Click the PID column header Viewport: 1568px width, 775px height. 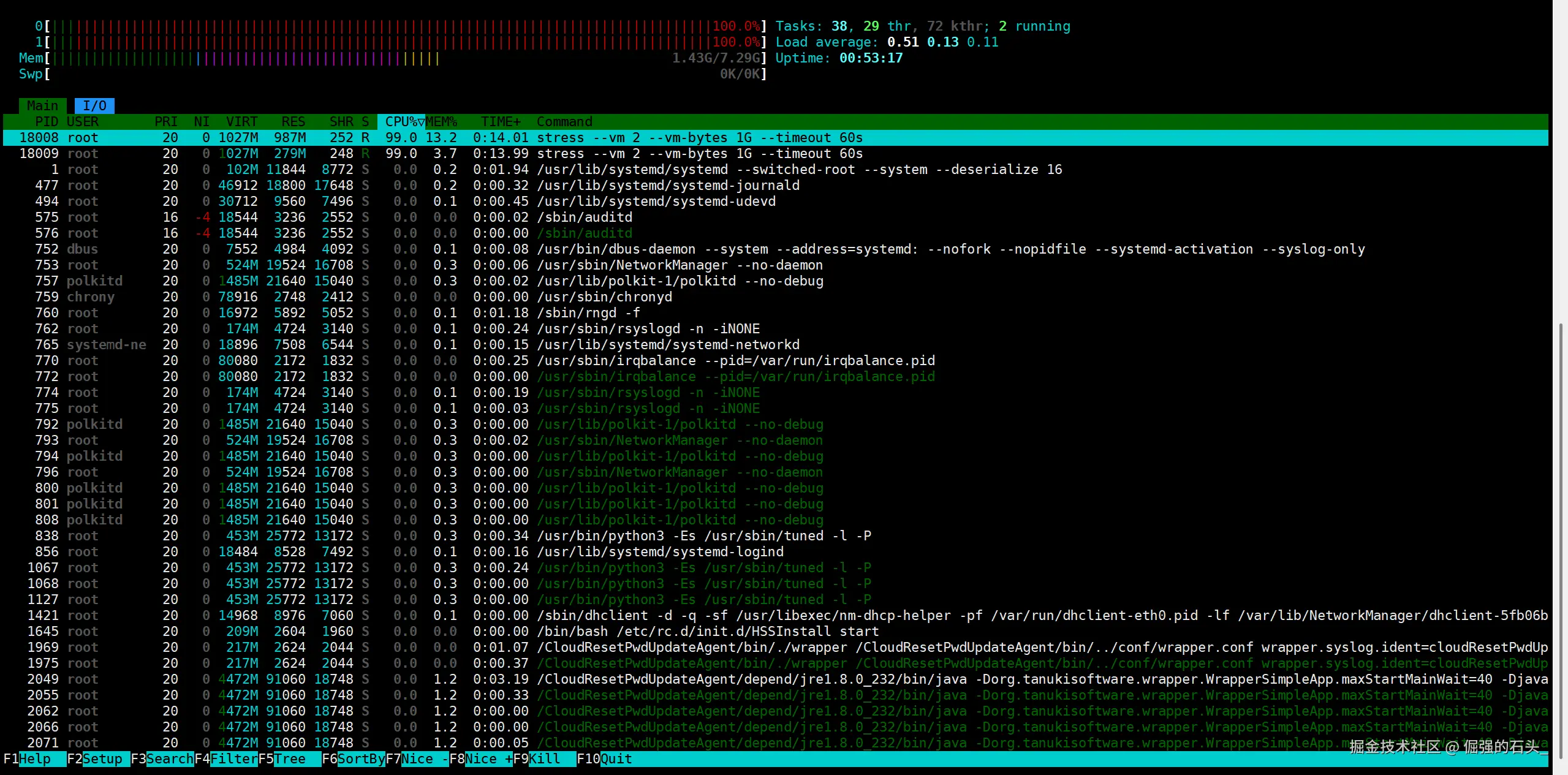(47, 122)
